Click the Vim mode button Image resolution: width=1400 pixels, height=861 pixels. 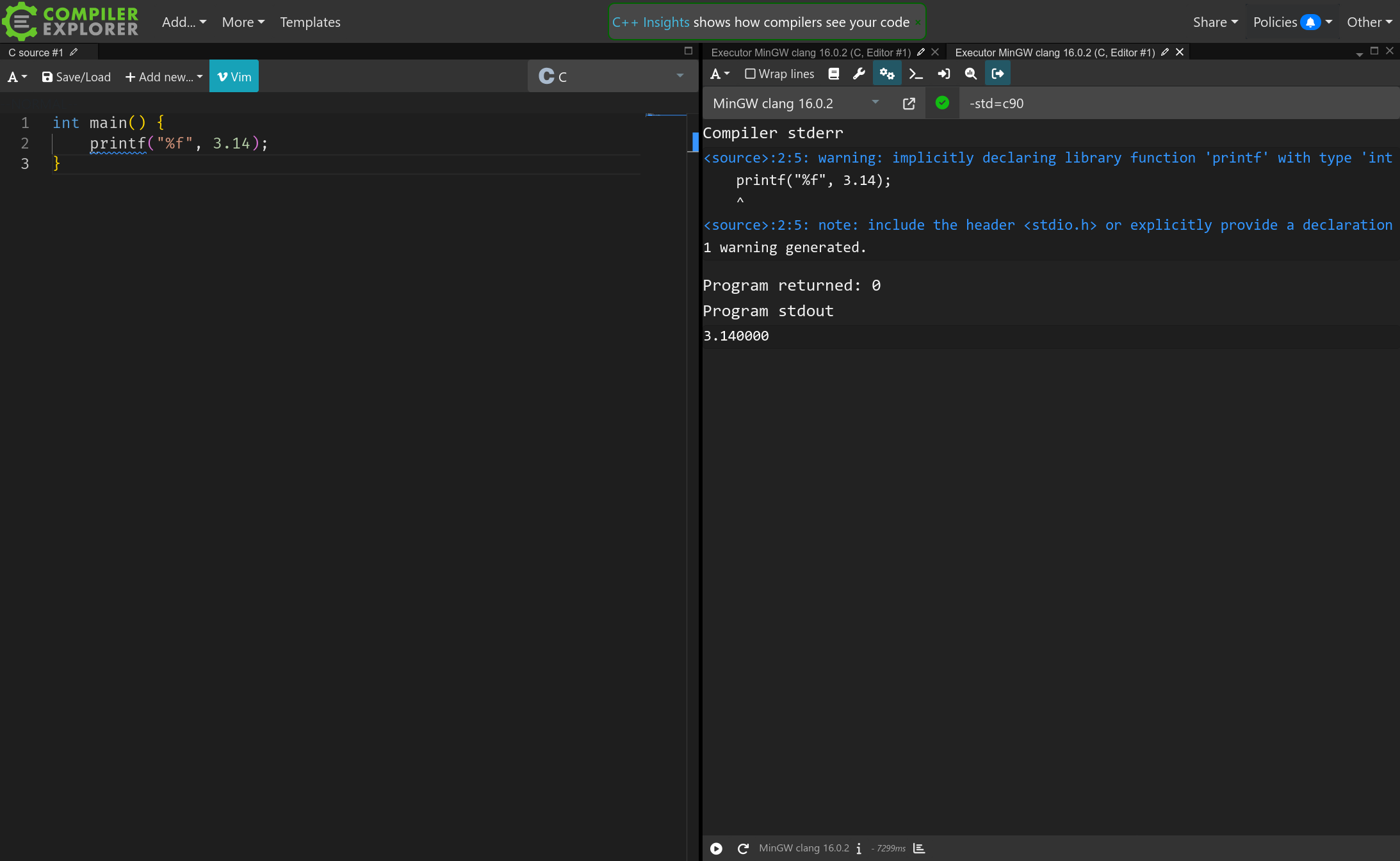click(234, 77)
